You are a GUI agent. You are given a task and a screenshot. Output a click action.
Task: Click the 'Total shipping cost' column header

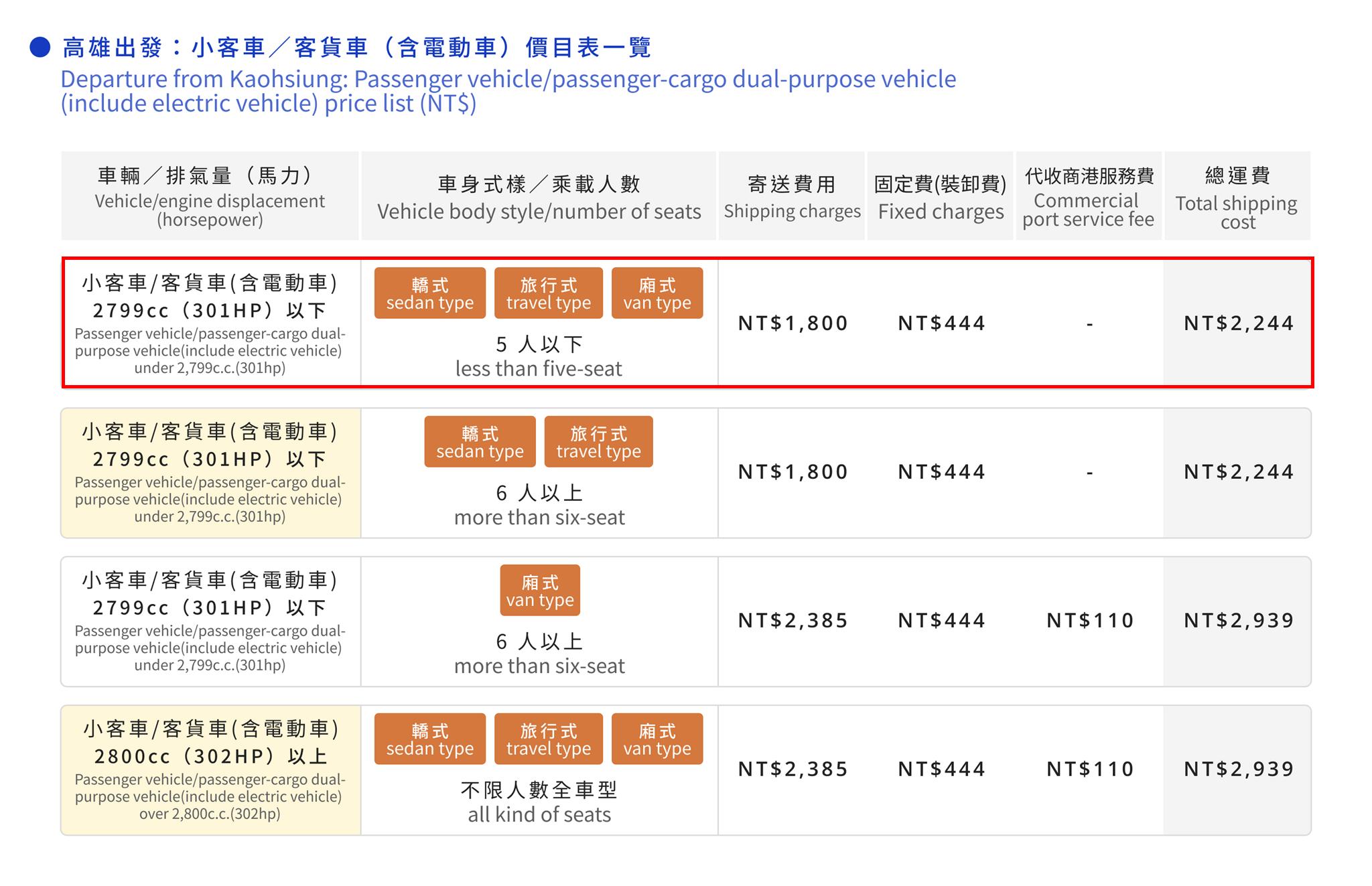(x=1237, y=196)
